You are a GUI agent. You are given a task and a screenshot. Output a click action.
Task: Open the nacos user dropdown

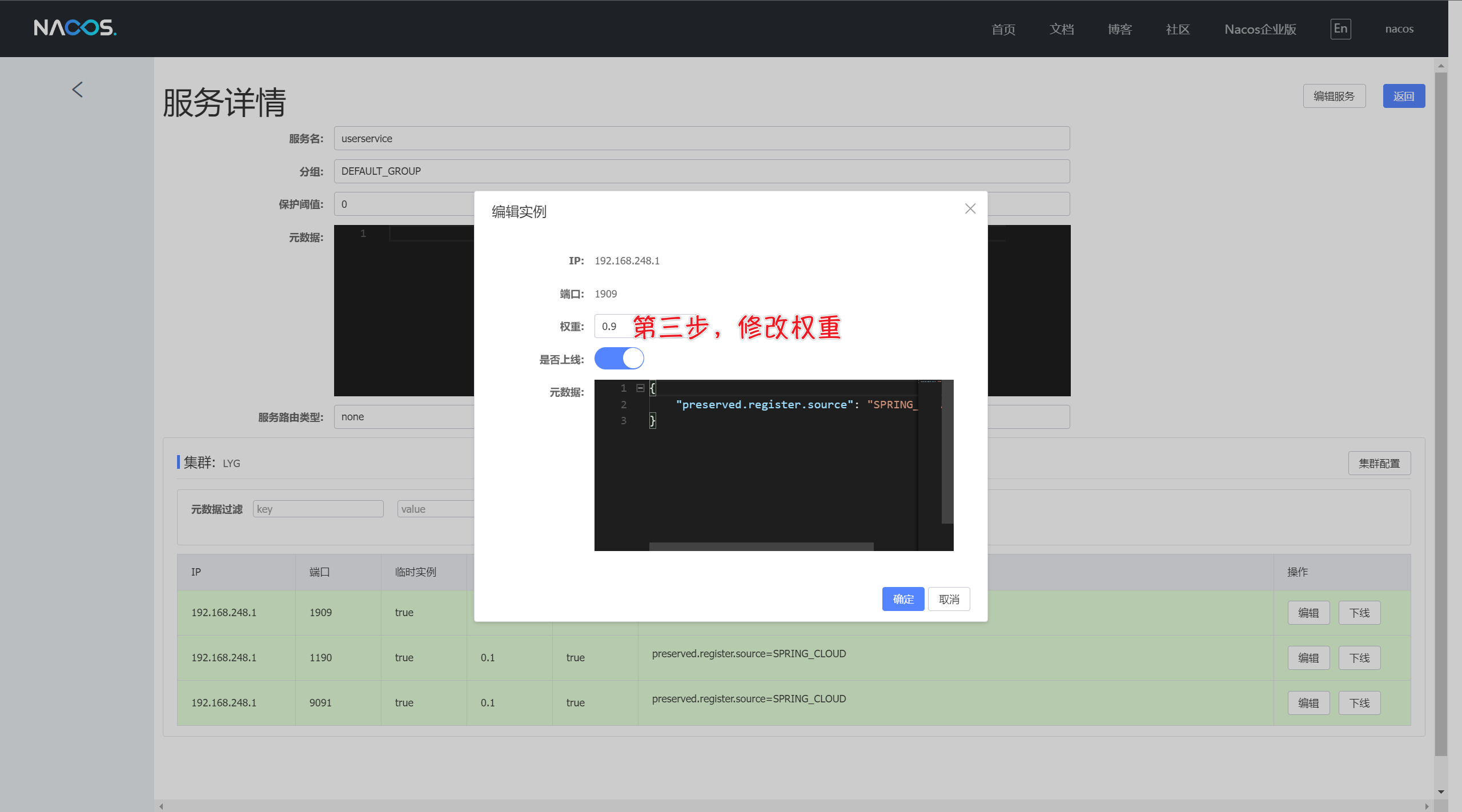[x=1399, y=29]
